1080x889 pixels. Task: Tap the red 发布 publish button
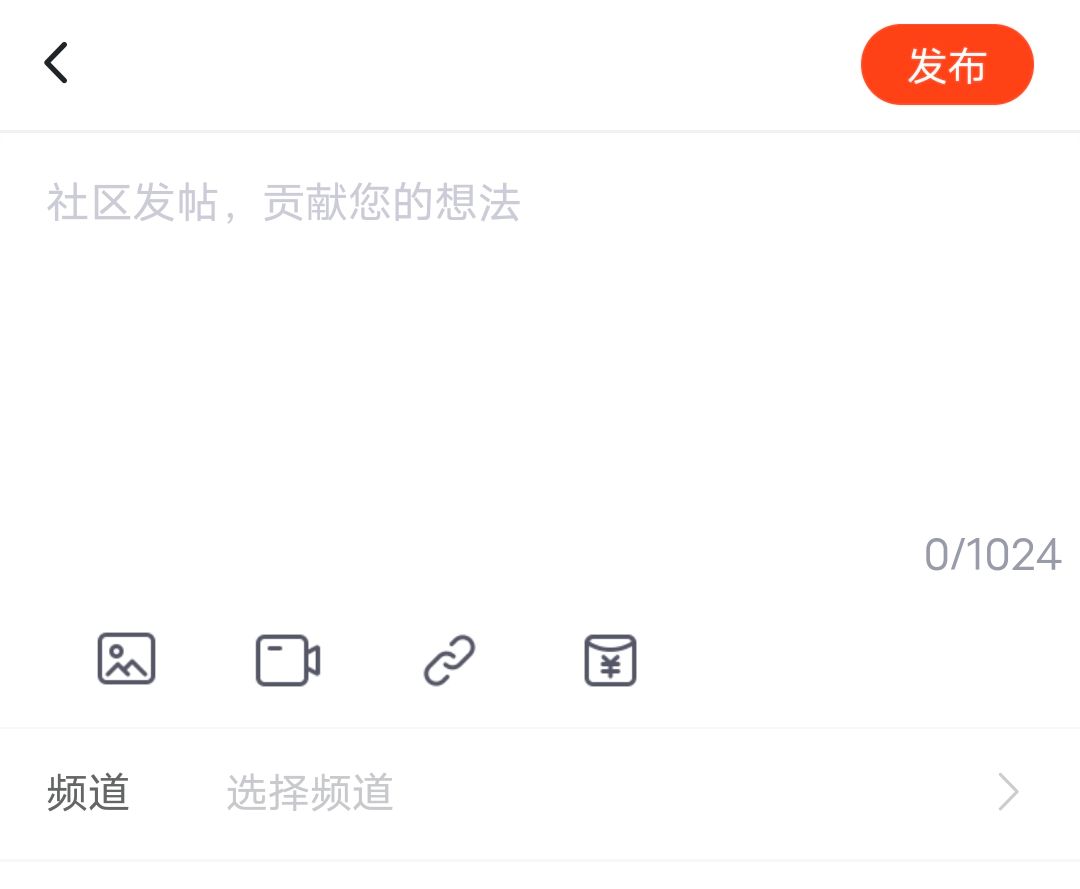pos(947,65)
